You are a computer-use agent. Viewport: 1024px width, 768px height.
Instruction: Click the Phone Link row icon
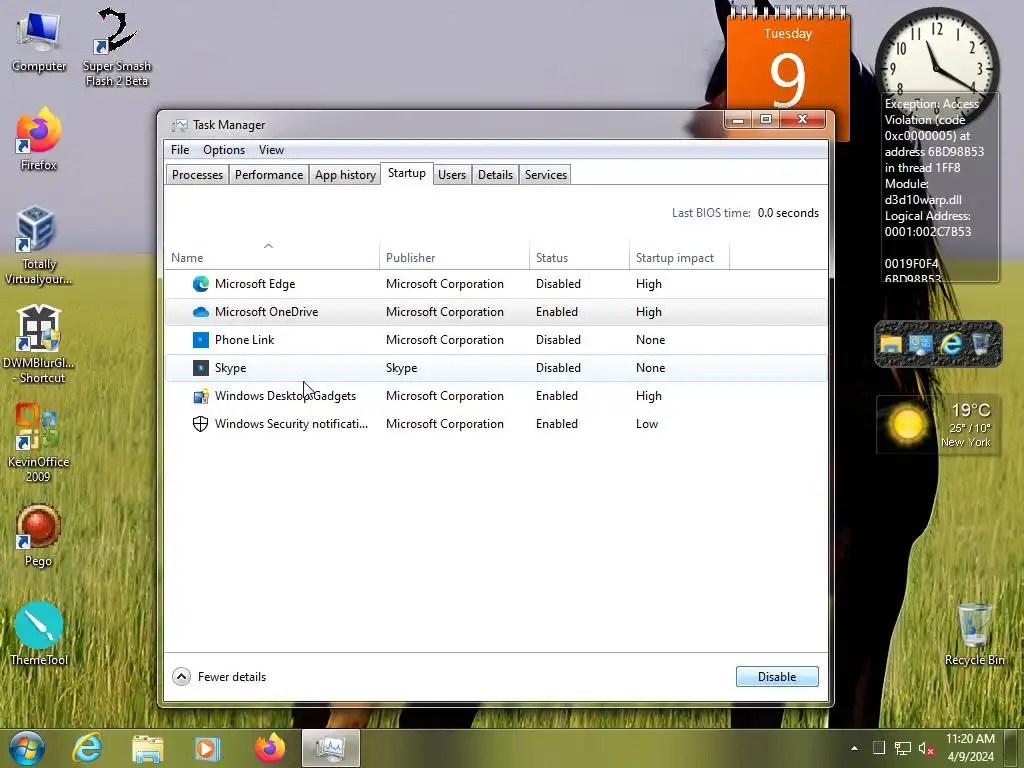point(200,340)
